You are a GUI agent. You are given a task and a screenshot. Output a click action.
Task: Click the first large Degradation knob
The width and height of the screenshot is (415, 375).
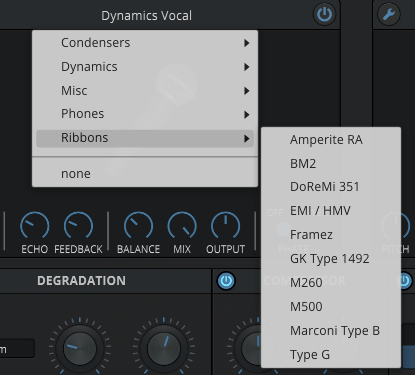click(80, 348)
